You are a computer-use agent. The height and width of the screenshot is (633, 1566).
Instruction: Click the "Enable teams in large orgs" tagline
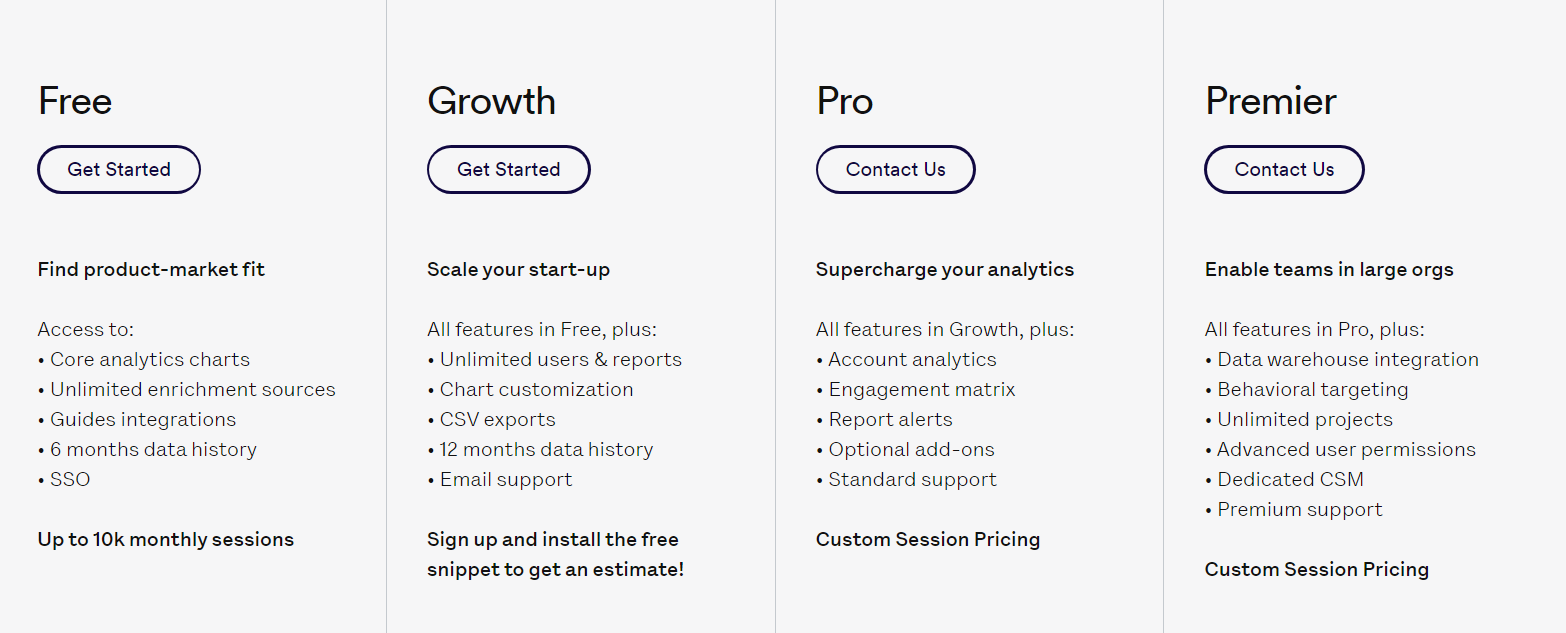[1329, 269]
